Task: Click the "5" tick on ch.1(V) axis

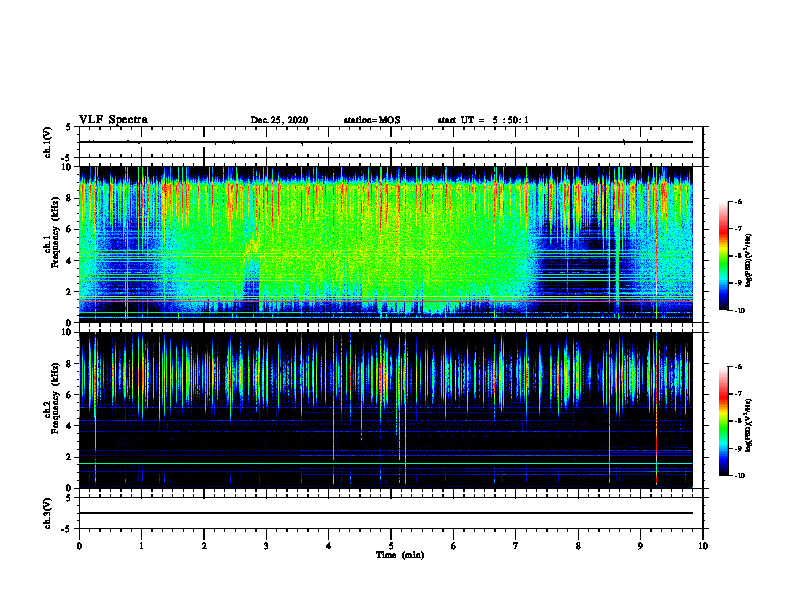Action: [x=69, y=128]
